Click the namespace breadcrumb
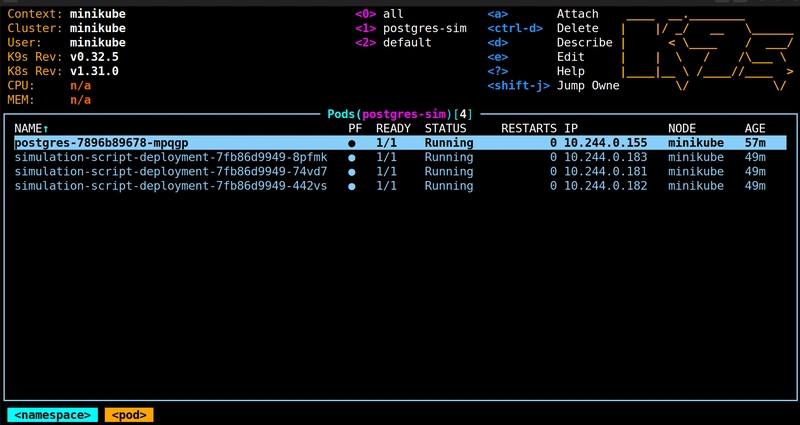Image resolution: width=800 pixels, height=425 pixels. 53,415
